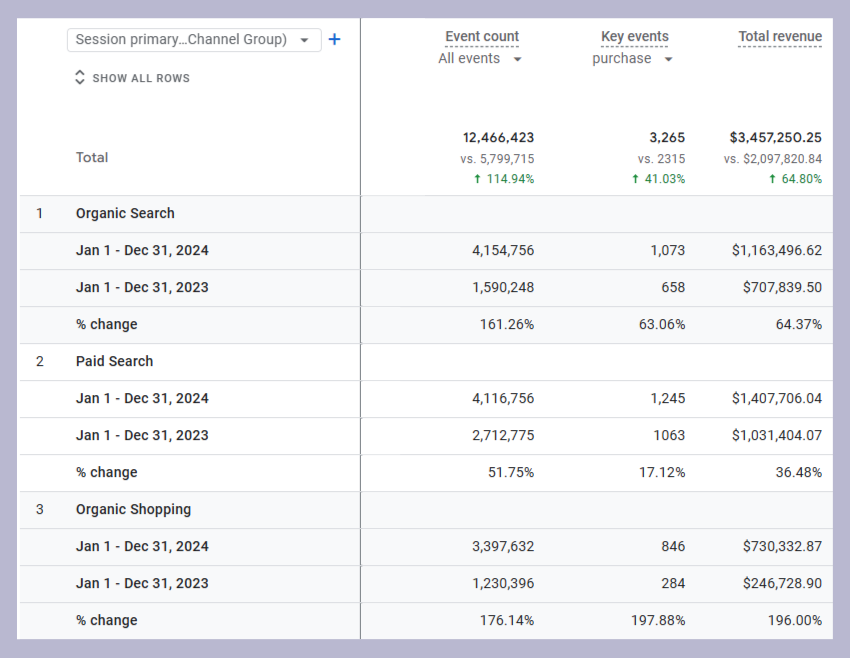Click total key events value 3,265

(666, 138)
